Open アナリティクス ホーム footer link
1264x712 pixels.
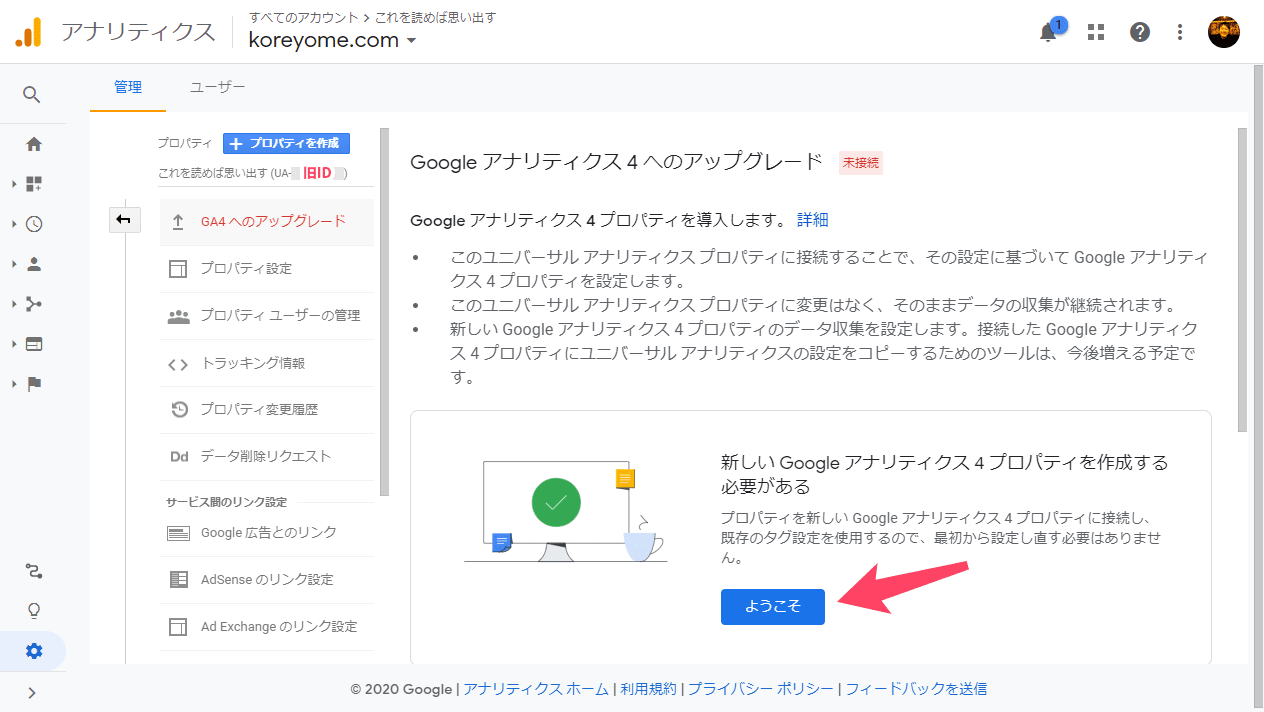(x=535, y=689)
